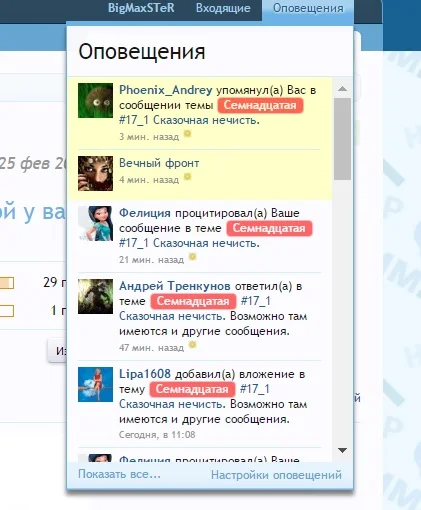The height and width of the screenshot is (510, 421).
Task: Click the star marker next to 4 мин. назад
Action: coord(188,177)
